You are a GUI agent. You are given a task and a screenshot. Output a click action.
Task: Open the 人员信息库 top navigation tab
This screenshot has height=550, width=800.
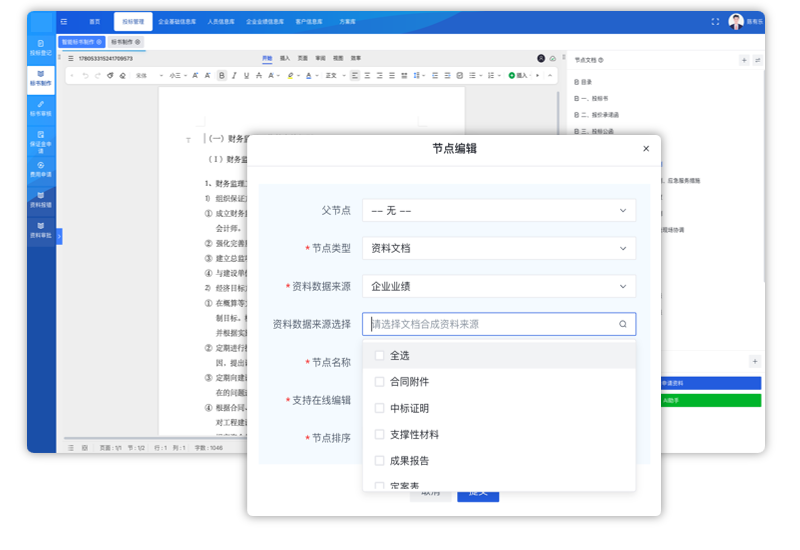pos(221,21)
